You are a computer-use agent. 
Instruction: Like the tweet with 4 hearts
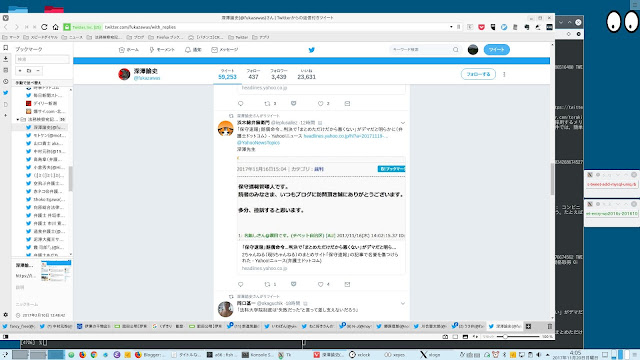(x=320, y=284)
